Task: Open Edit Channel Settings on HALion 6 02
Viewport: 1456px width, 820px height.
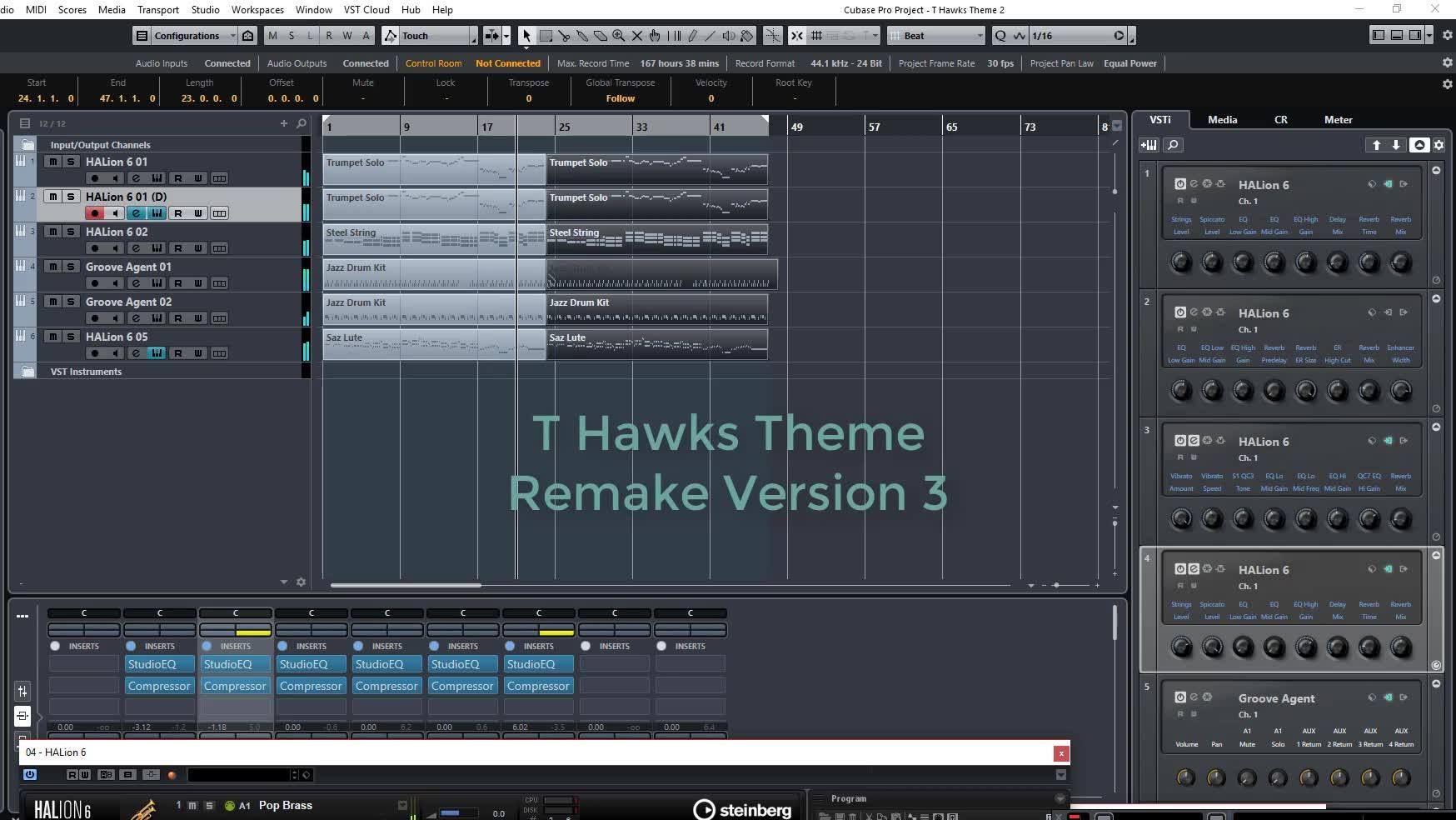Action: 136,248
